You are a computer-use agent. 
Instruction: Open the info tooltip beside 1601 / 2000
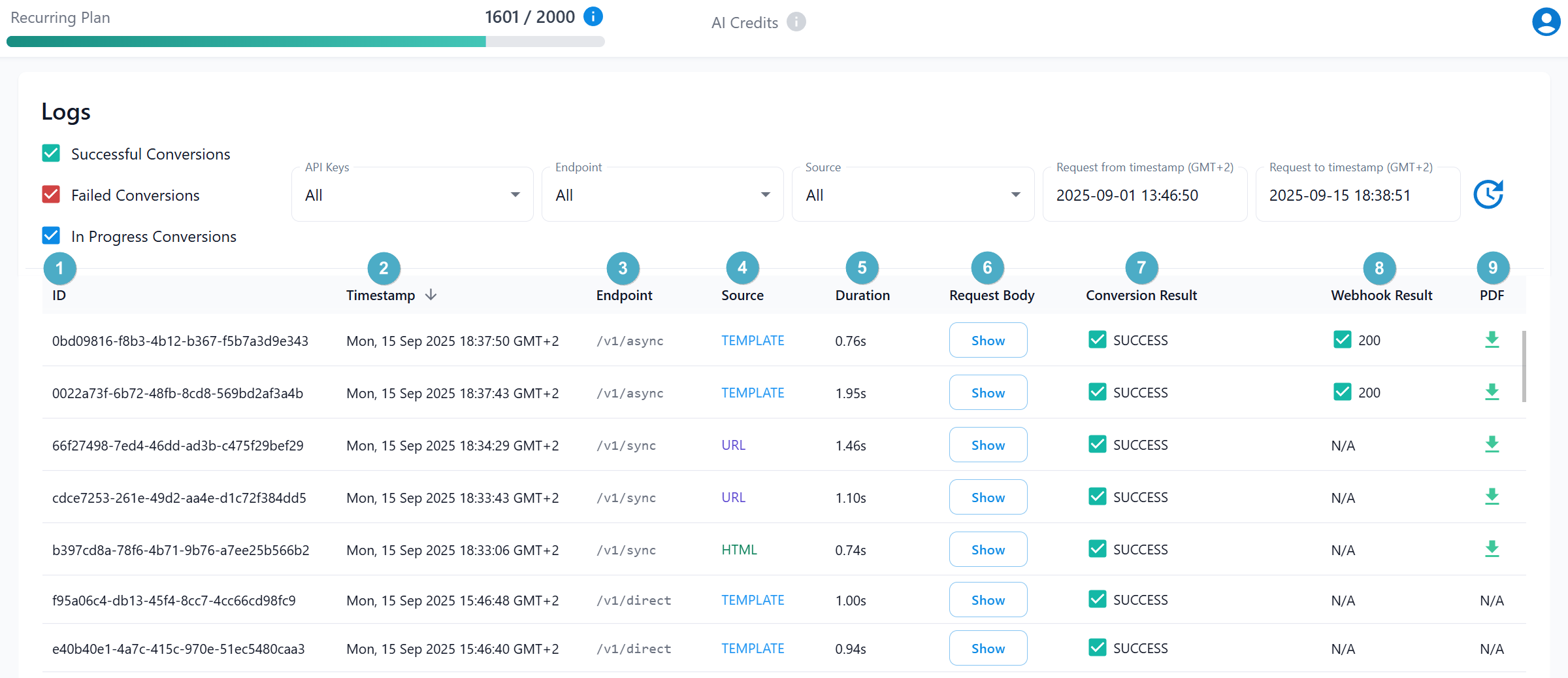593,16
